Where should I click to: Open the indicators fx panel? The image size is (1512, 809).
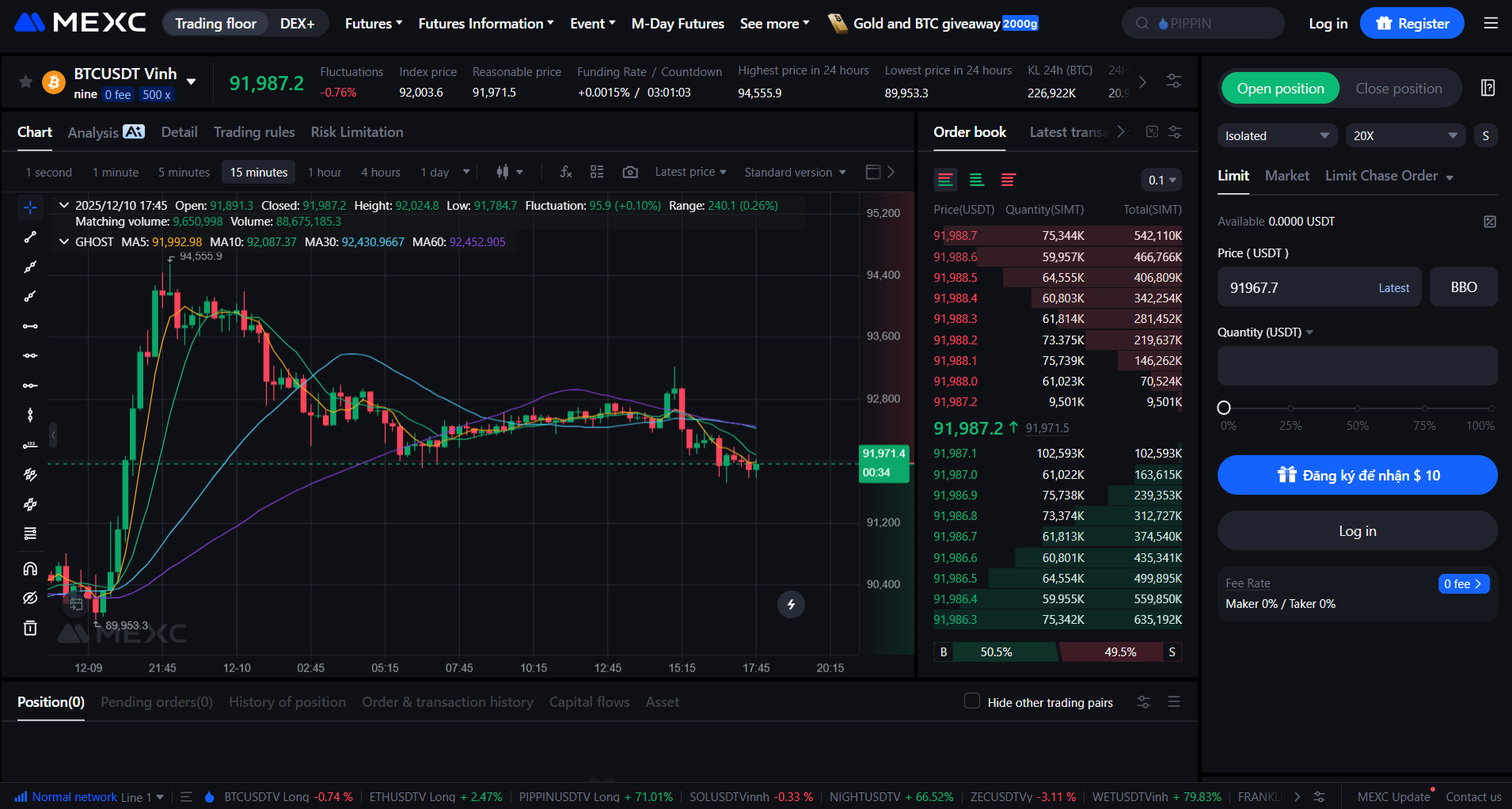[565, 171]
